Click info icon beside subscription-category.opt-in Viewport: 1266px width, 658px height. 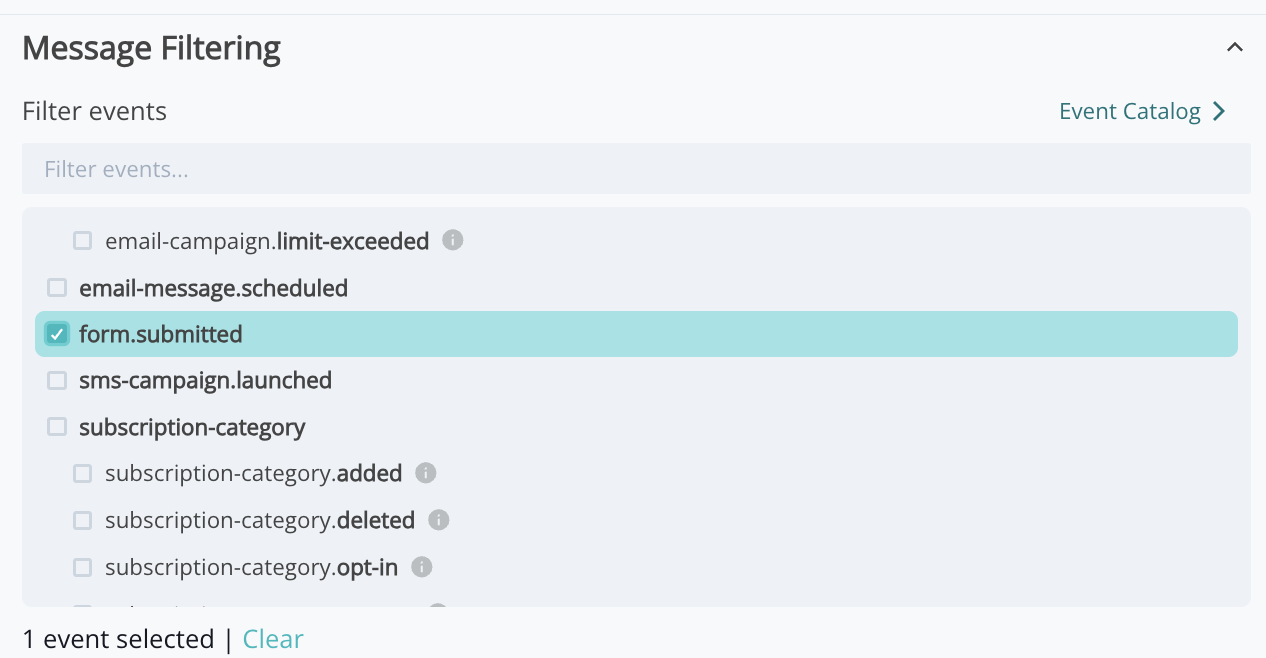click(422, 567)
